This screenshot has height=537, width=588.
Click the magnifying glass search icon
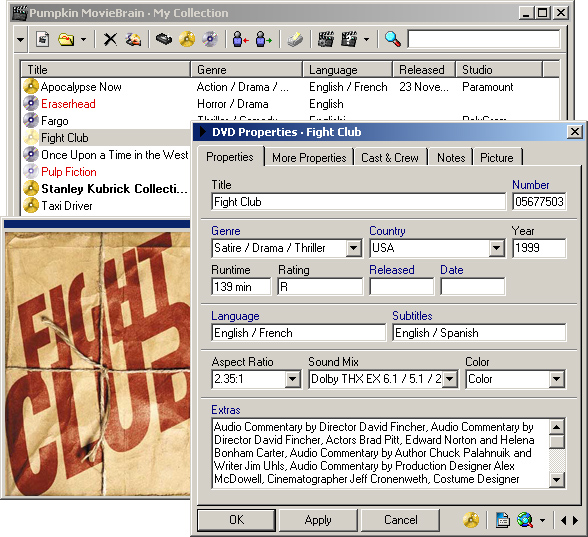tap(393, 39)
